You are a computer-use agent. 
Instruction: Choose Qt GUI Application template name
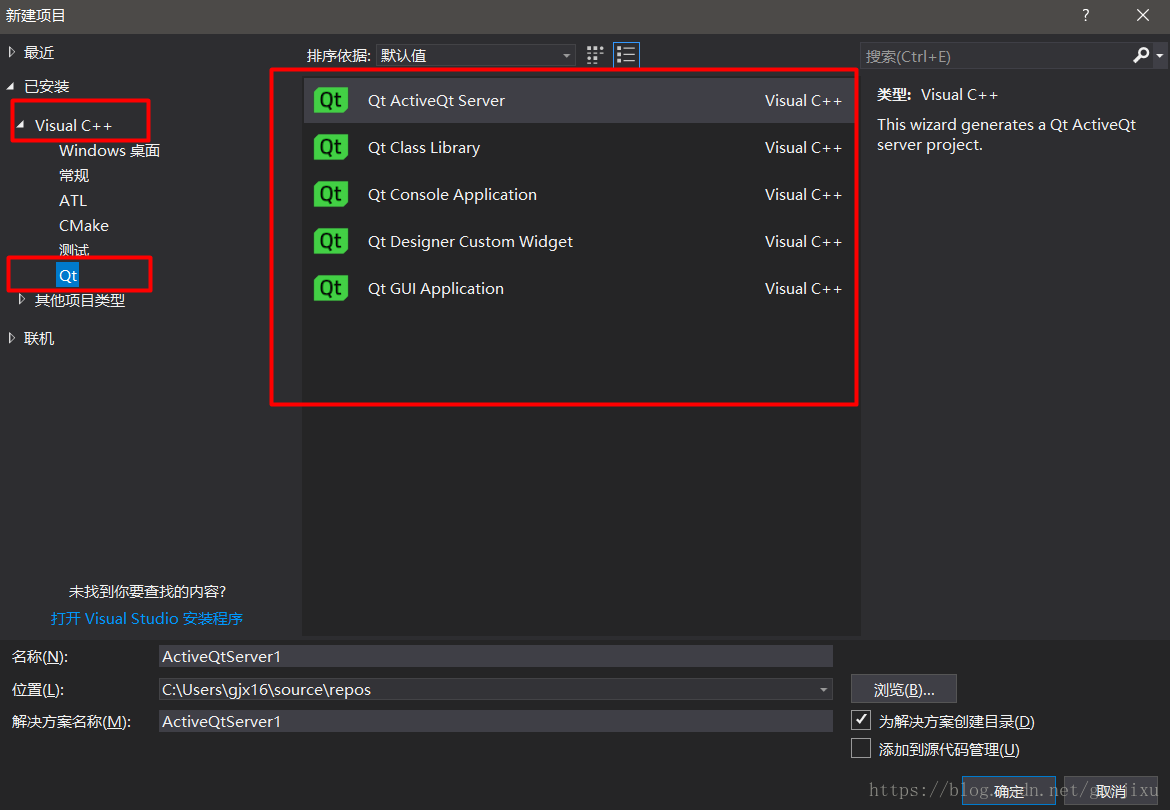(436, 289)
